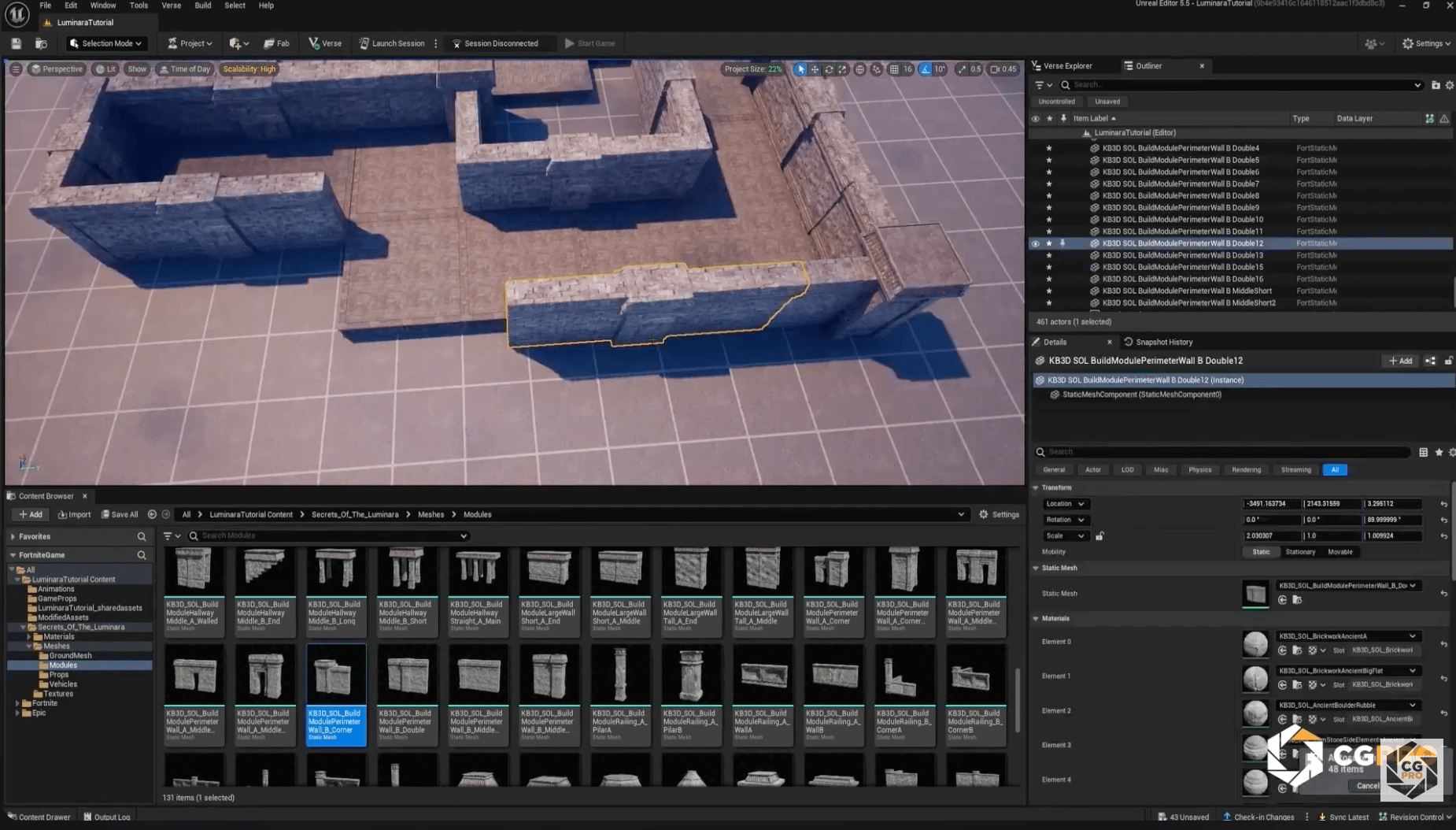Open the Content Drawer

(39, 817)
